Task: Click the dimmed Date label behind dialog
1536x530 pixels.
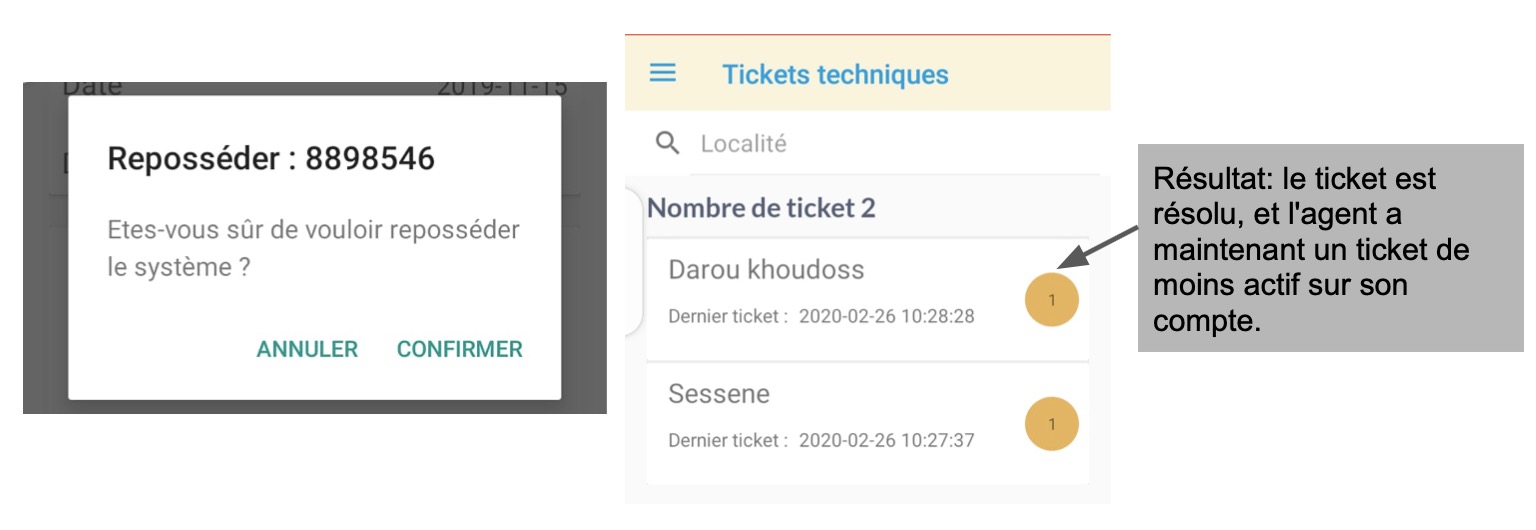Action: tap(92, 88)
